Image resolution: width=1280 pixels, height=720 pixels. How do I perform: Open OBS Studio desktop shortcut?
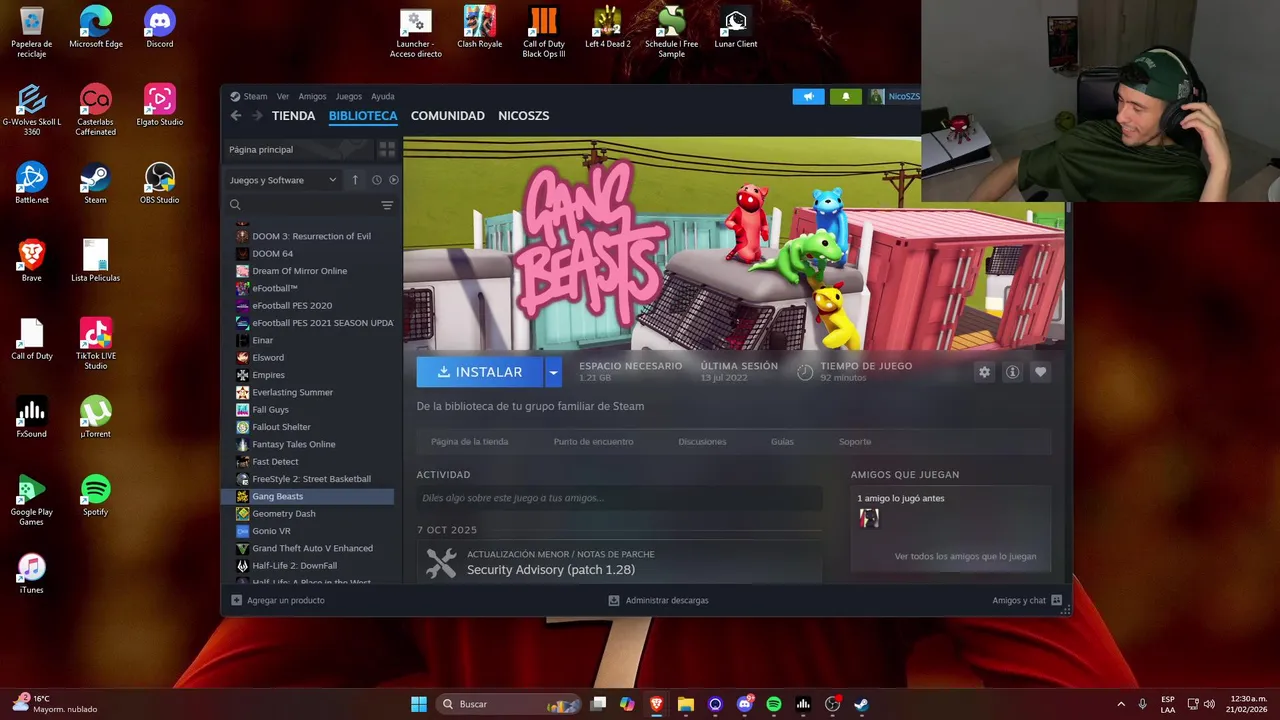[x=160, y=183]
